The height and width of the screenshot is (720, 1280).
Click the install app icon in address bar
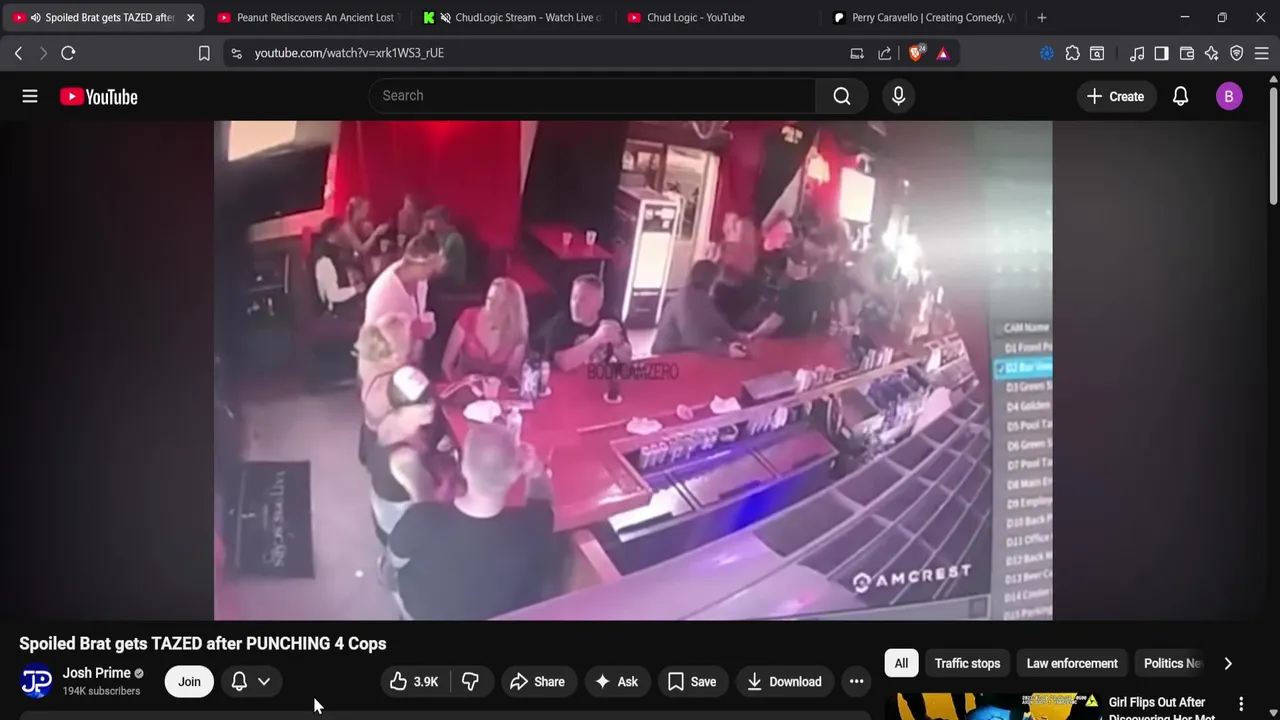tap(857, 53)
